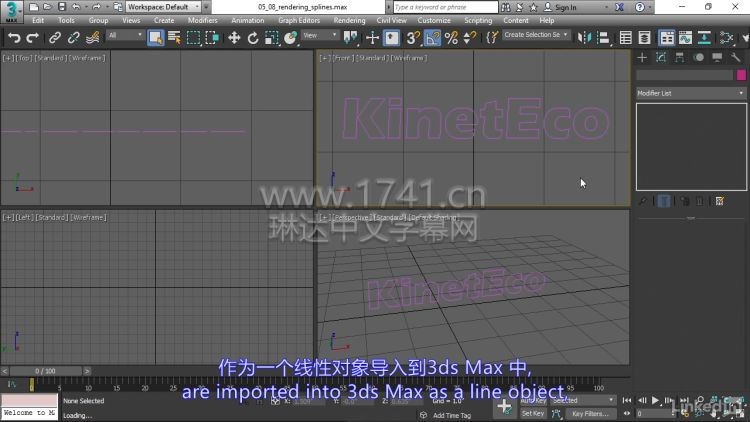Click the Key Filters button
This screenshot has height=422, width=750.
[591, 413]
